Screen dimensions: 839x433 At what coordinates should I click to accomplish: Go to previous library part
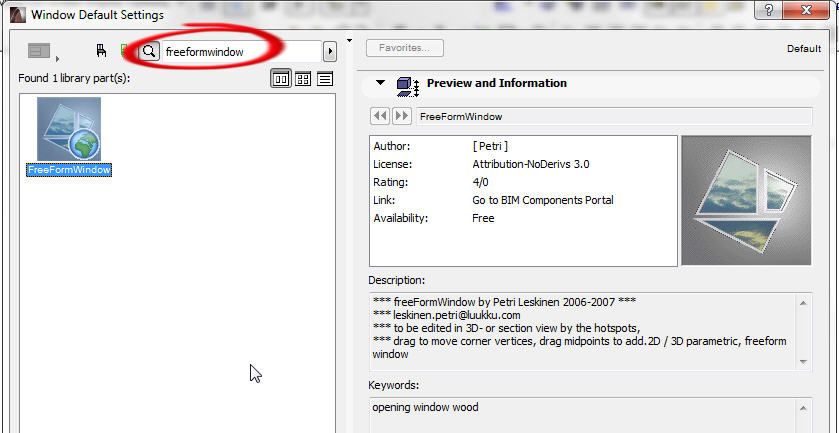tap(380, 116)
